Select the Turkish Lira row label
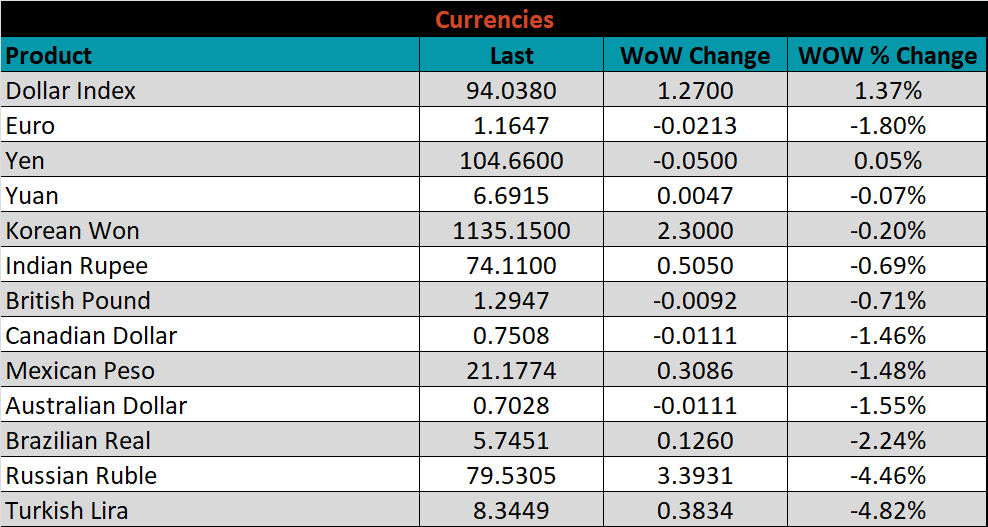988x527 pixels. point(67,511)
